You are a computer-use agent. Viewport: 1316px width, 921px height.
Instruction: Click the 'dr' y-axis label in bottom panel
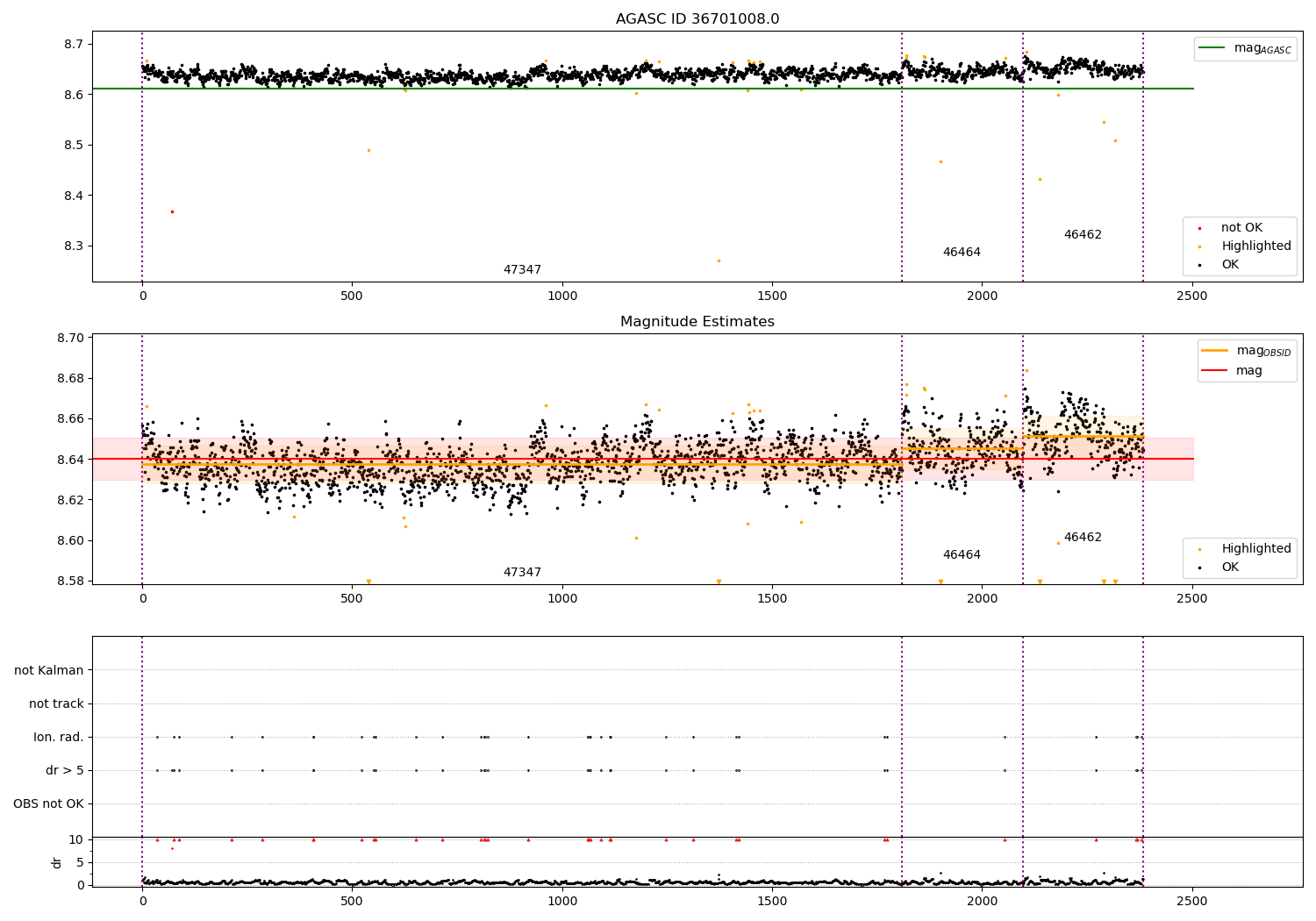57,862
